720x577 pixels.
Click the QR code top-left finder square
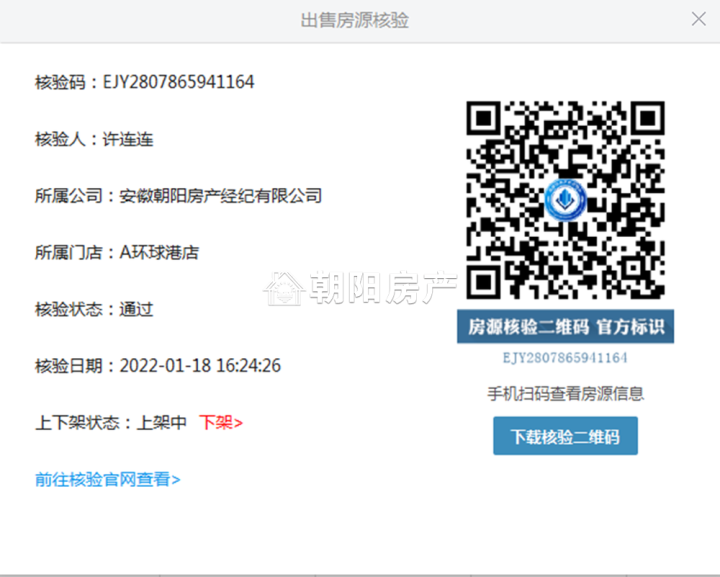pyautogui.click(x=483, y=120)
